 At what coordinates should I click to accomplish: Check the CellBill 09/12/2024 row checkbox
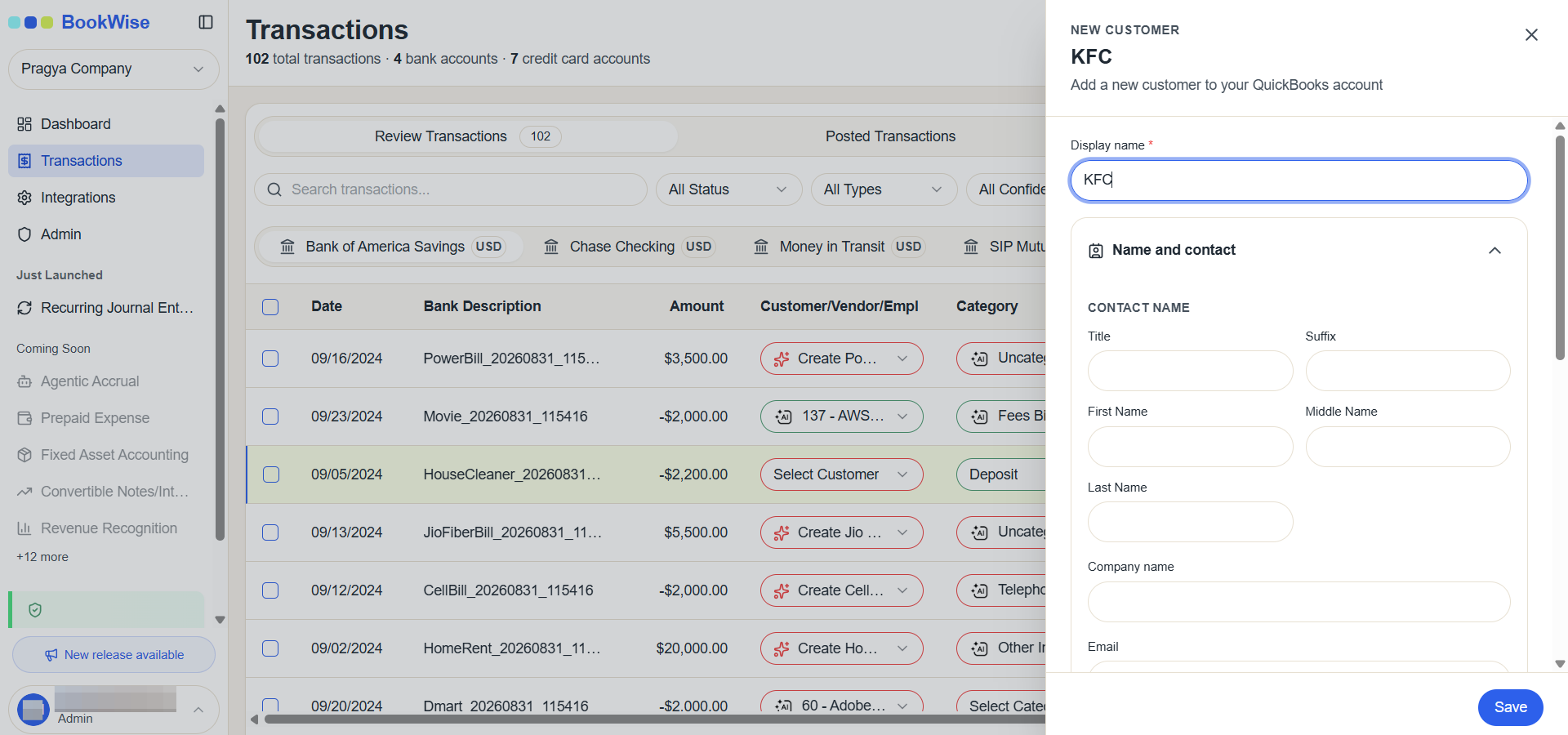click(x=270, y=590)
